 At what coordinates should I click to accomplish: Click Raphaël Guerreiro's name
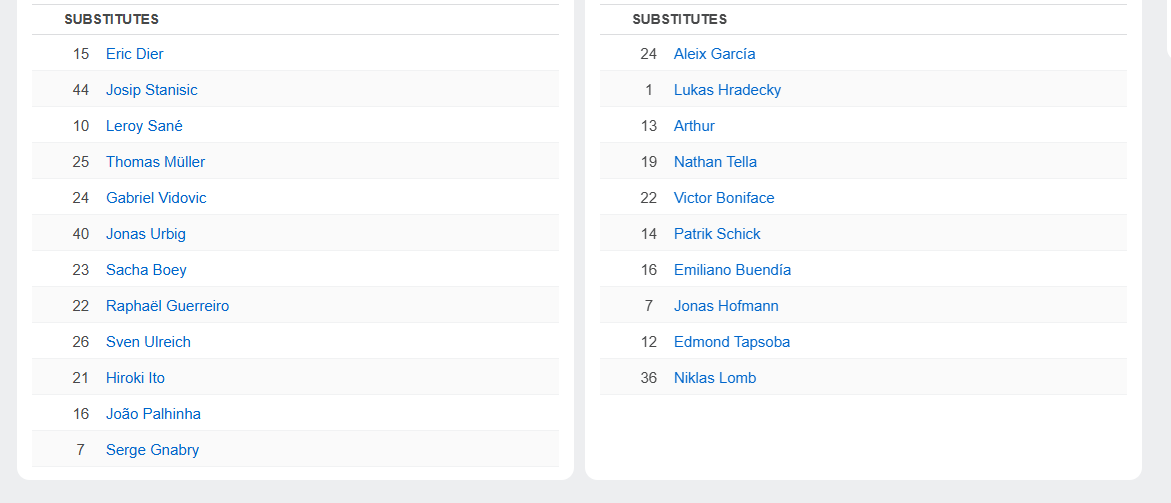[x=167, y=306]
